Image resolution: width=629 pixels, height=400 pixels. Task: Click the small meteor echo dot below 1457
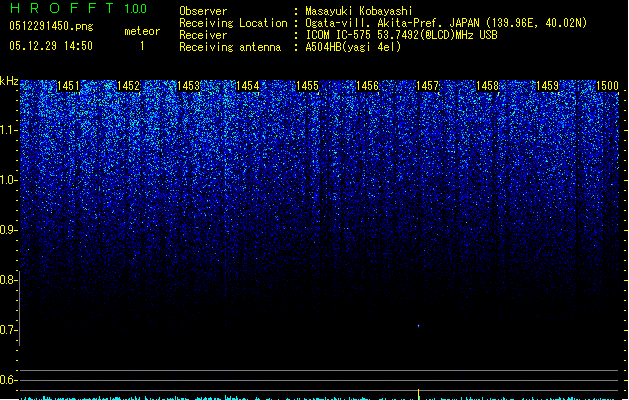(x=418, y=325)
